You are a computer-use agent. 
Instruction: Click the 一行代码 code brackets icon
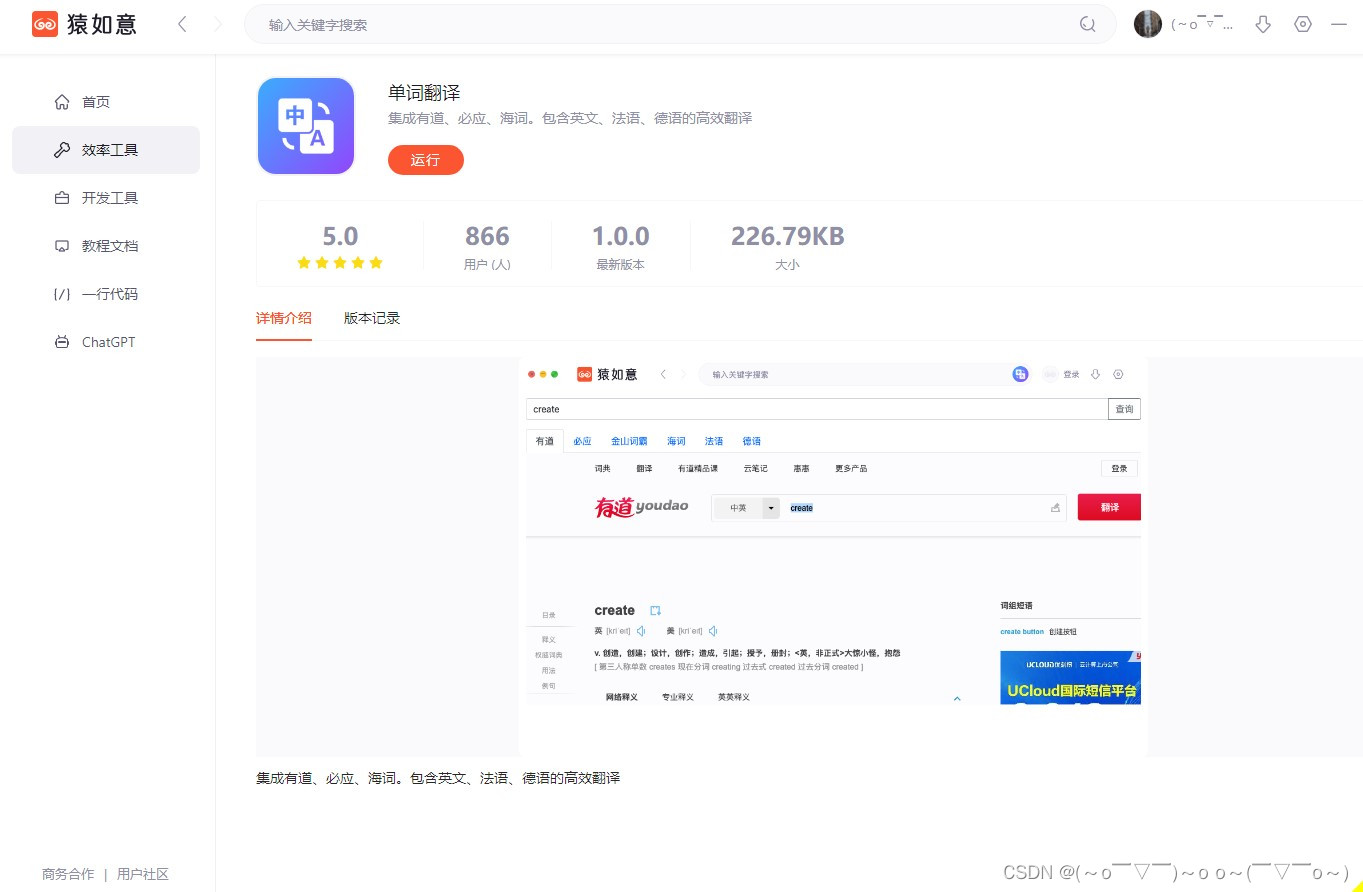62,294
